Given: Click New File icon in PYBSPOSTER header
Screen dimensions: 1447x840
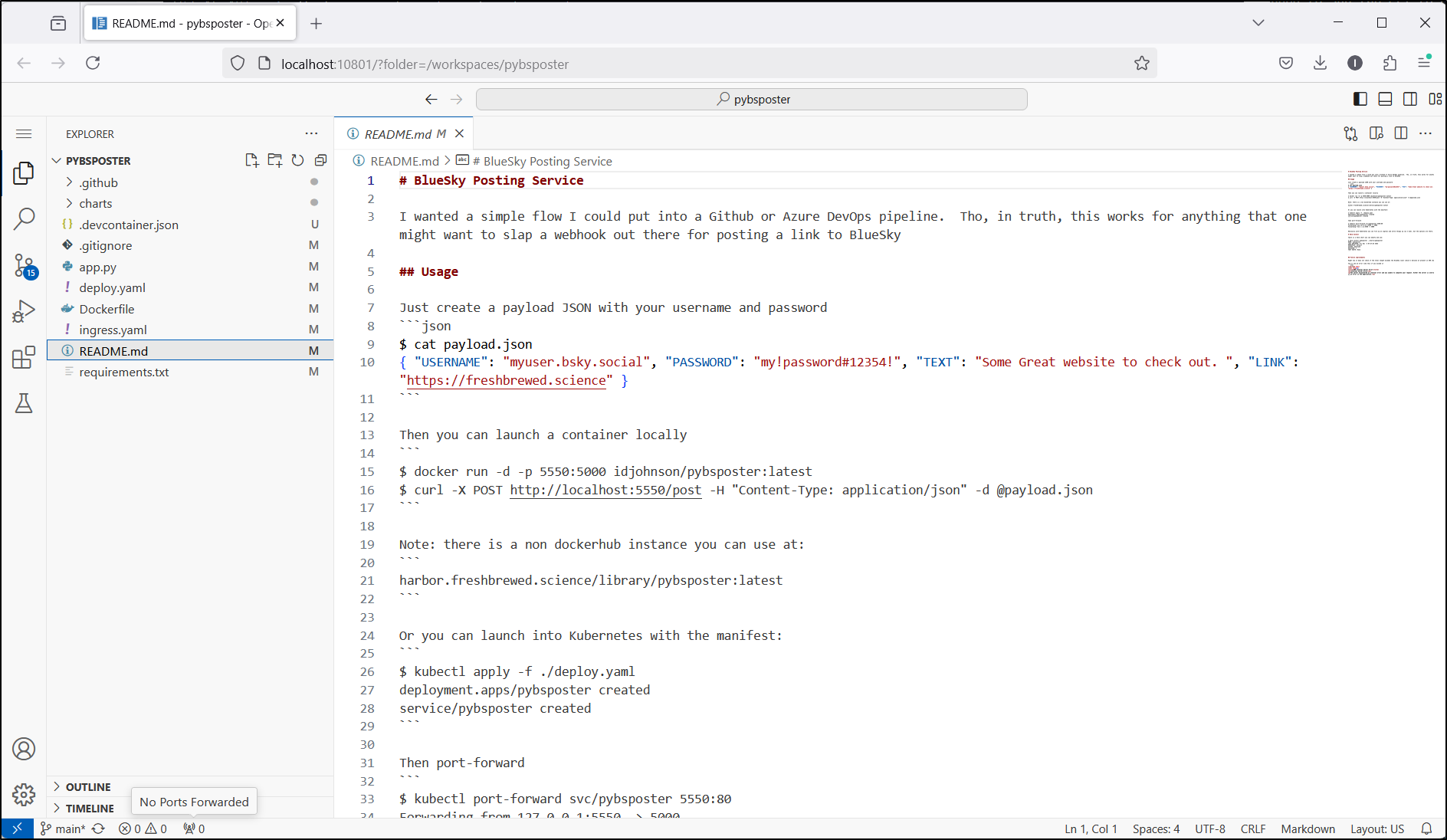Looking at the screenshot, I should pos(251,160).
